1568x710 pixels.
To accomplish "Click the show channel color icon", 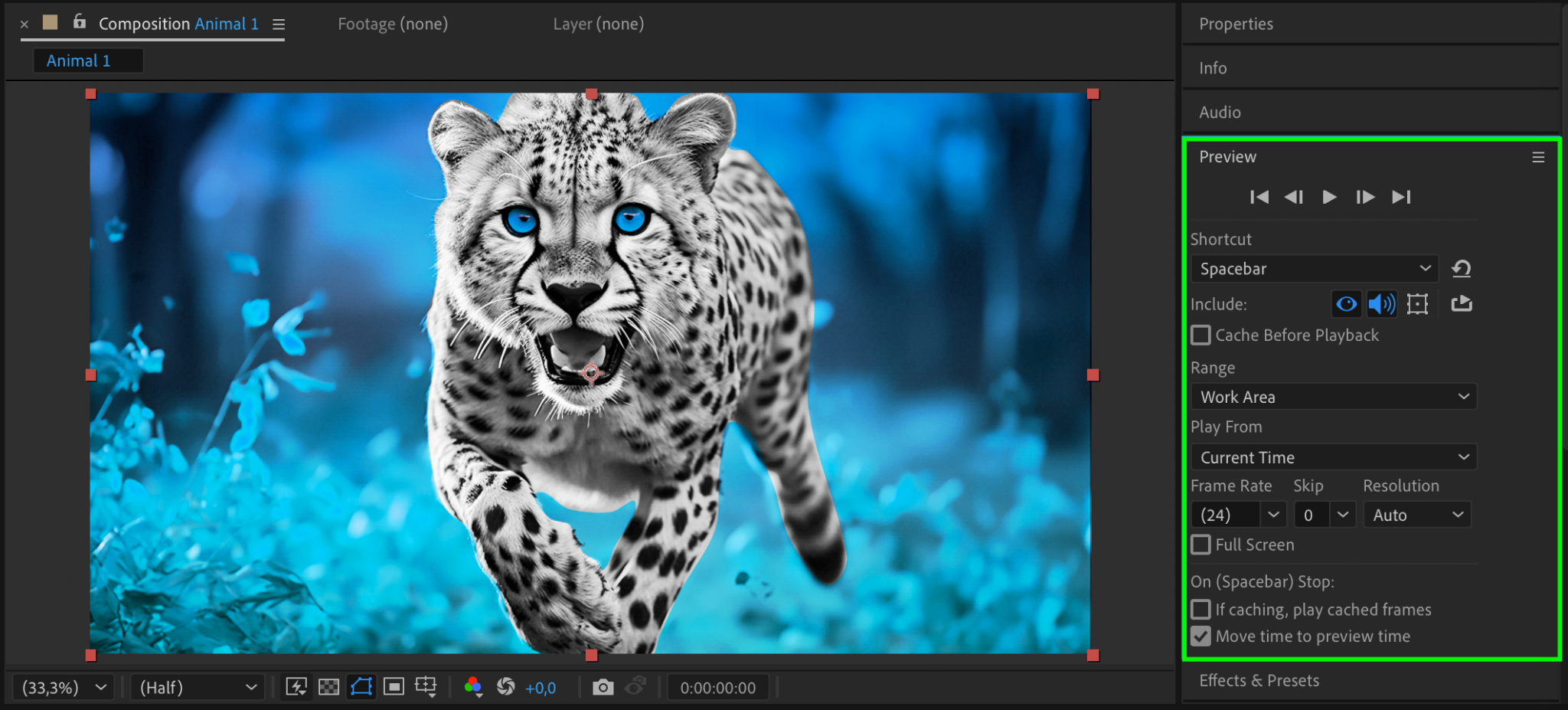I will 473,687.
